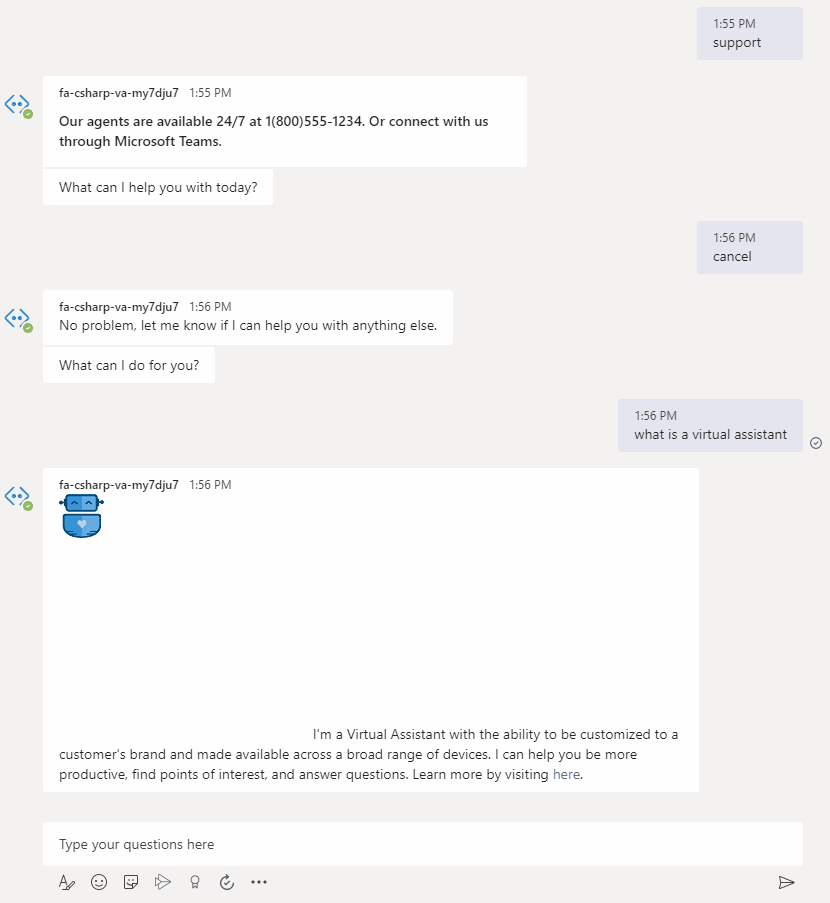Select the cancel message bubble
This screenshot has width=830, height=903.
pos(750,247)
